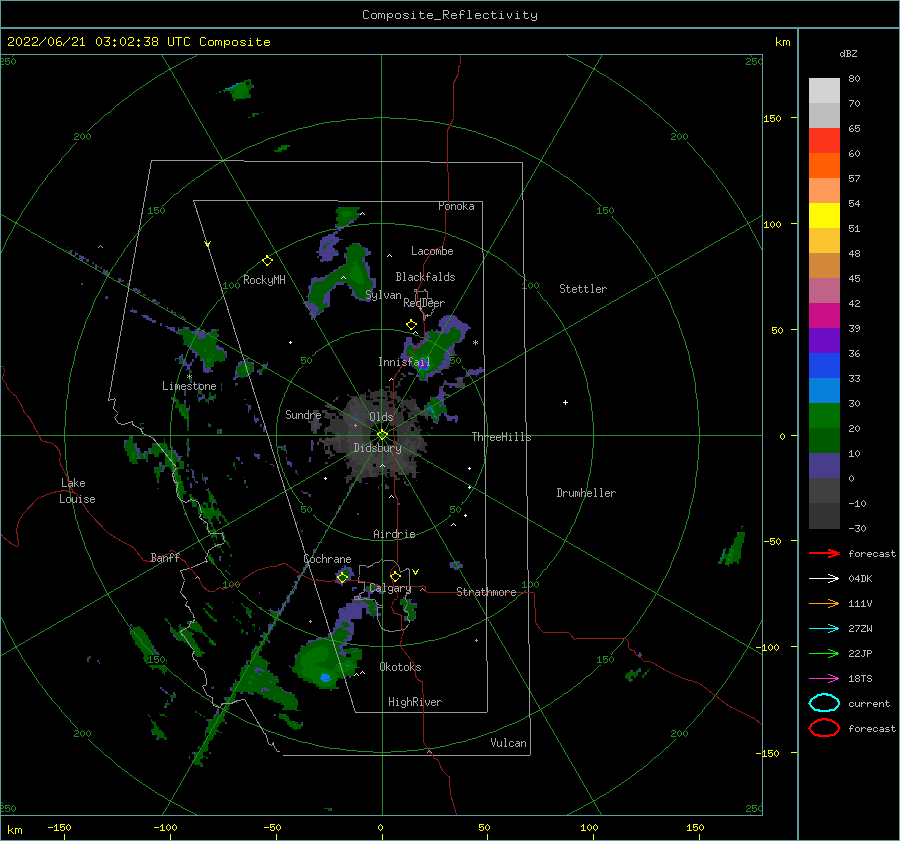Select the Limestone label
The image size is (900, 841).
click(x=189, y=386)
